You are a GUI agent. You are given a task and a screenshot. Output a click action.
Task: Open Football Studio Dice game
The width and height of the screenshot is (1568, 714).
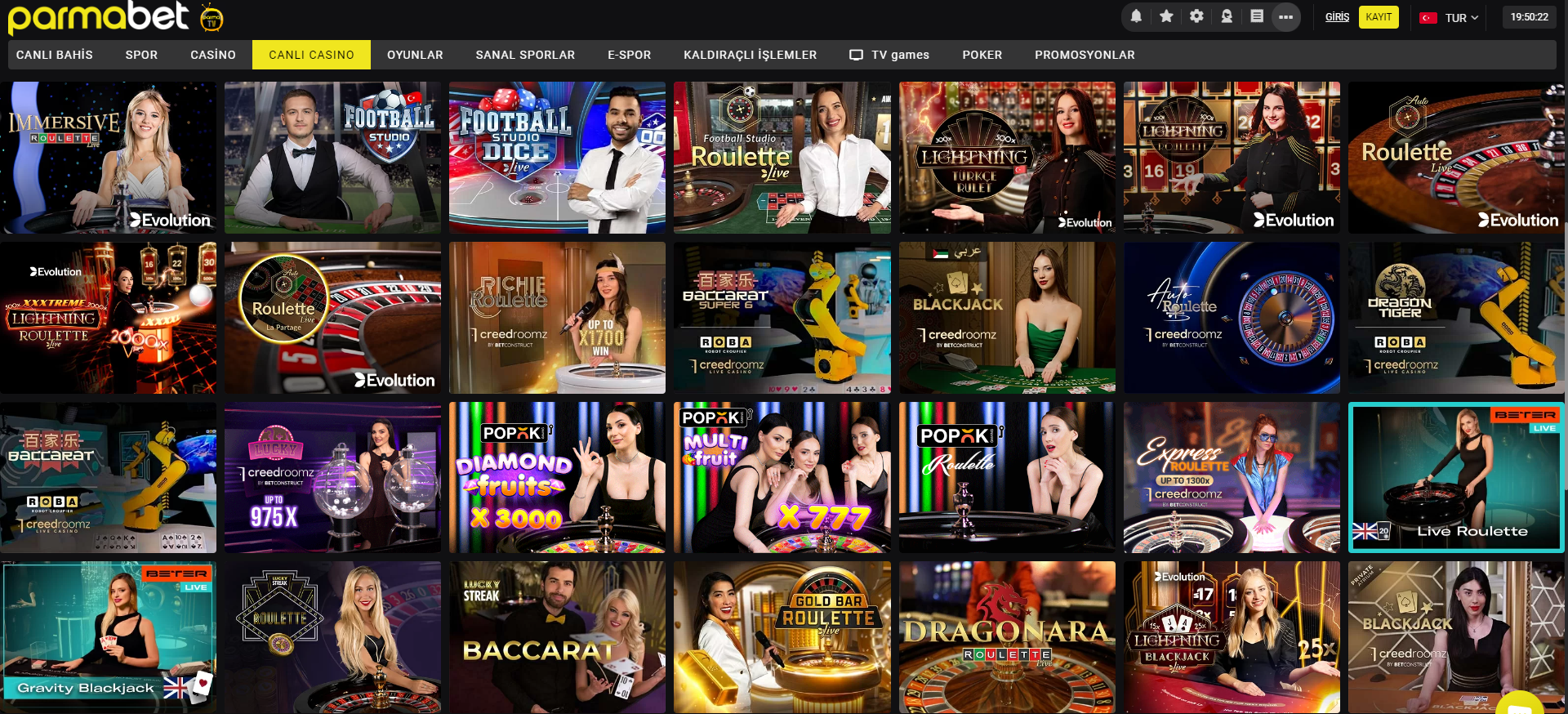(x=557, y=158)
